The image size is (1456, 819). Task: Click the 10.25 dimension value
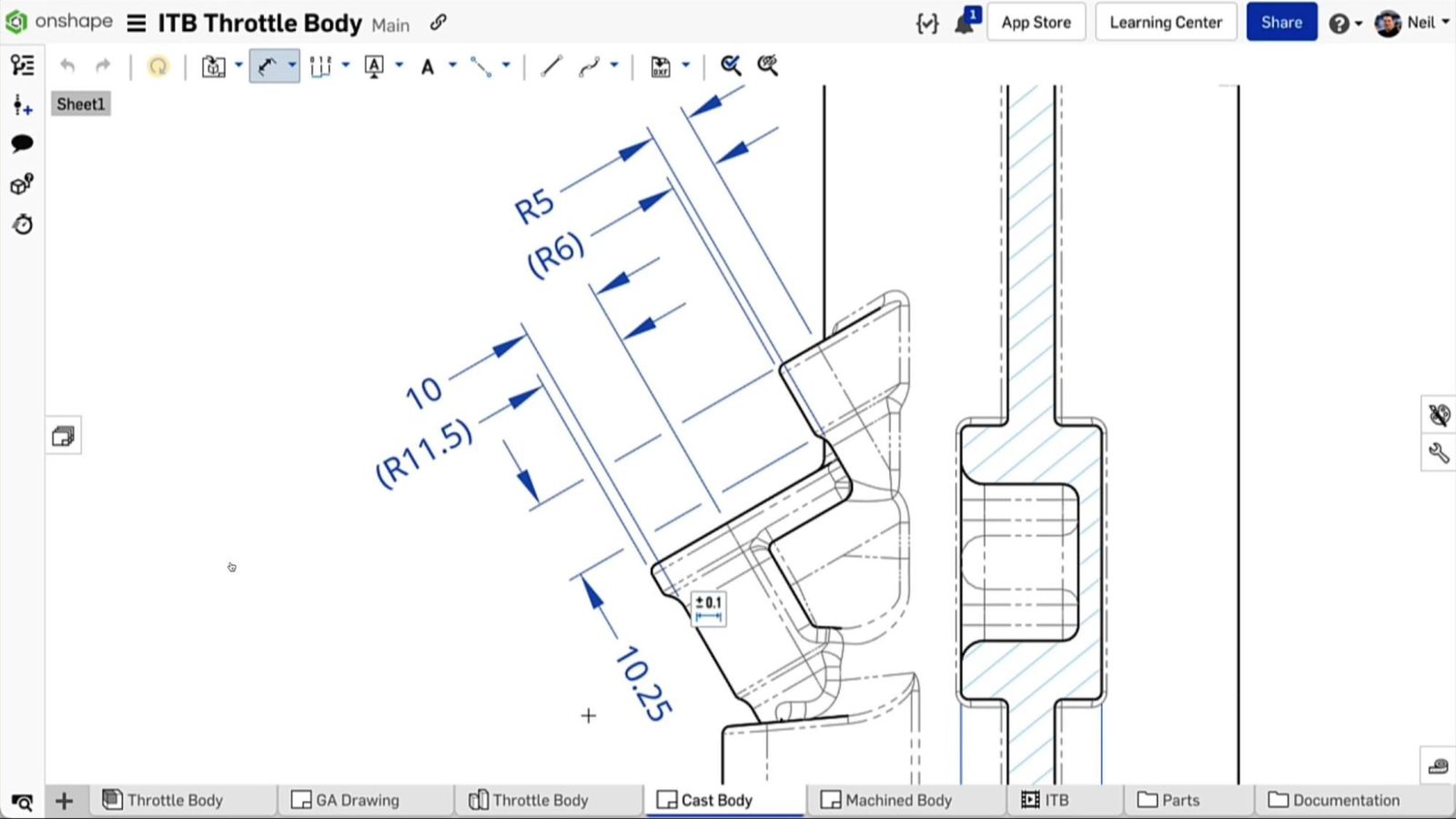(x=643, y=684)
